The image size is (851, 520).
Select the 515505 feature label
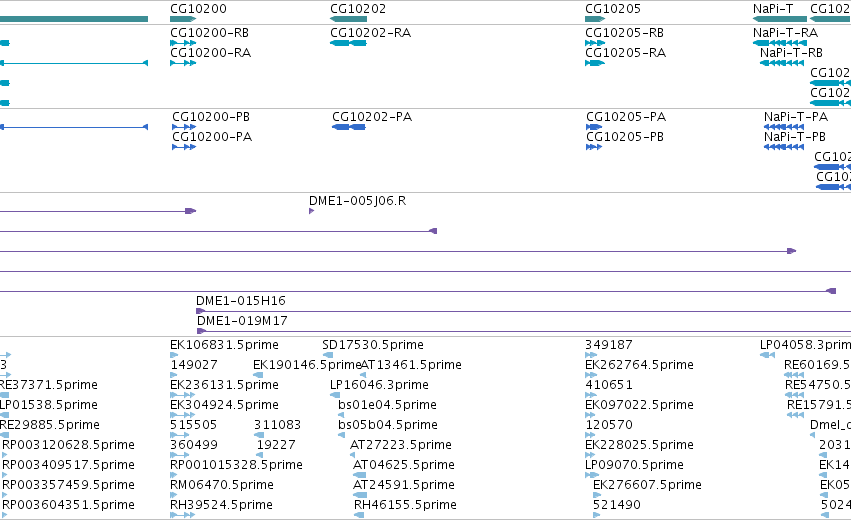(194, 425)
